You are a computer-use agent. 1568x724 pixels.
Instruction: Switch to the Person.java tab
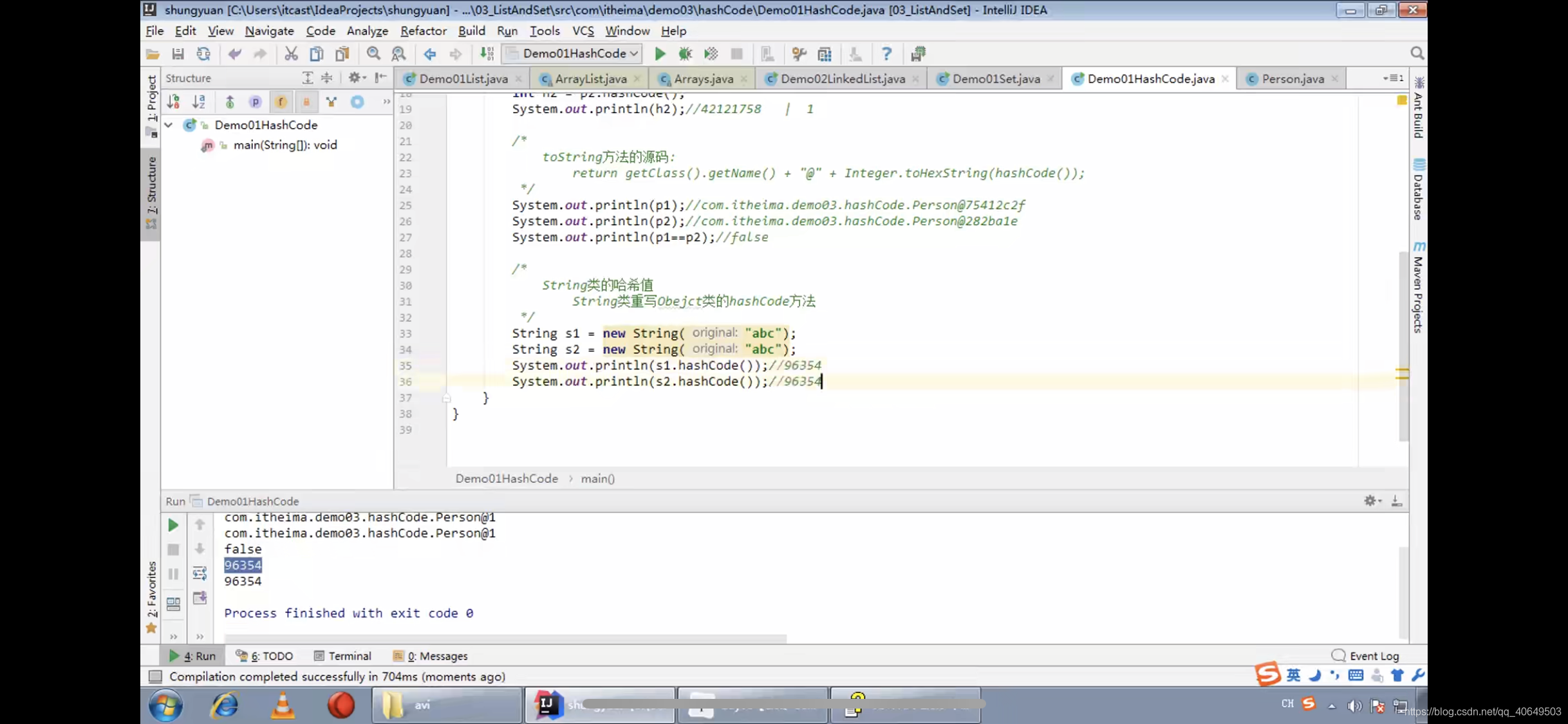[x=1293, y=79]
